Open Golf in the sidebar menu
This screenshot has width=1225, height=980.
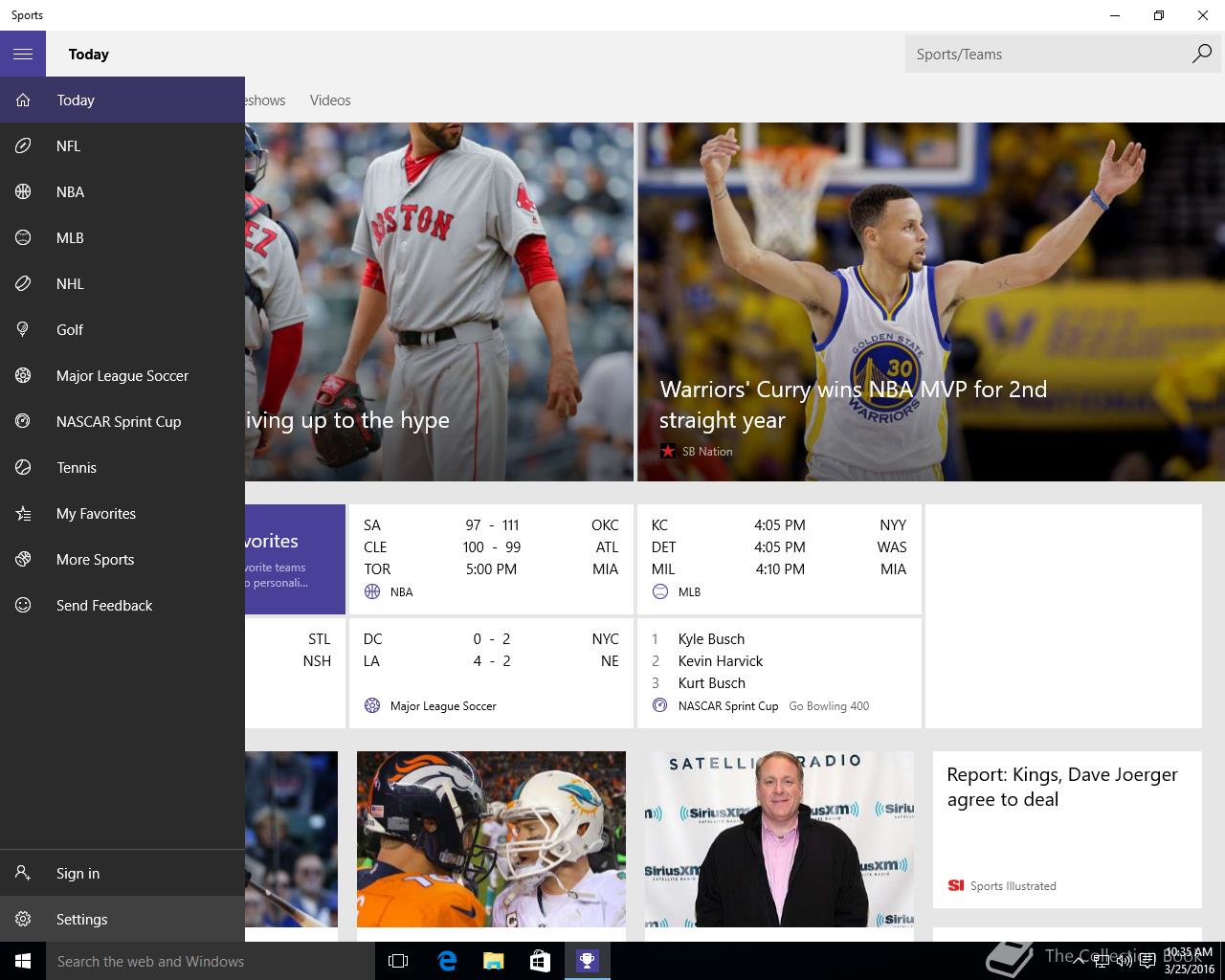click(x=122, y=330)
